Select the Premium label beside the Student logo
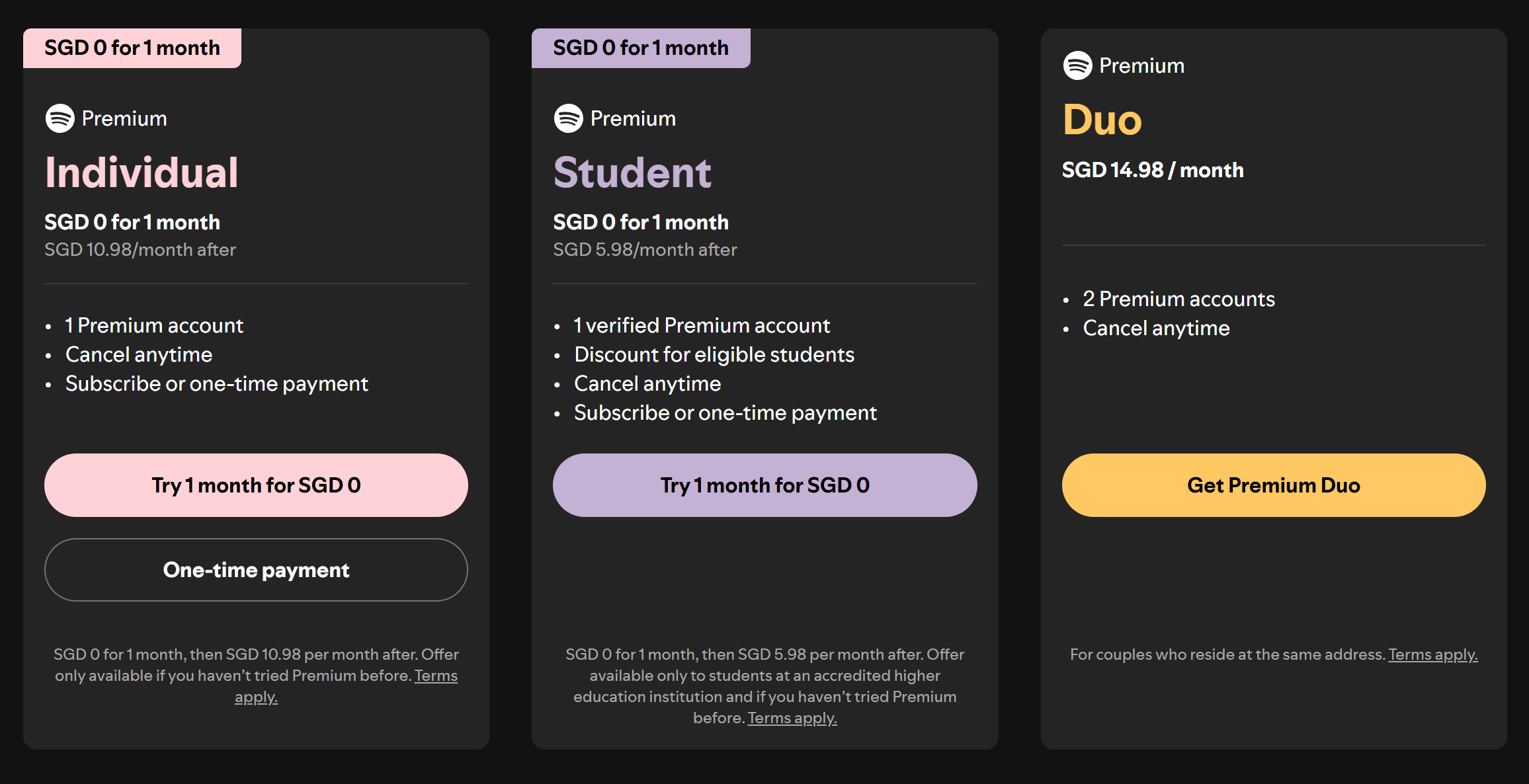The width and height of the screenshot is (1529, 784). click(x=633, y=118)
